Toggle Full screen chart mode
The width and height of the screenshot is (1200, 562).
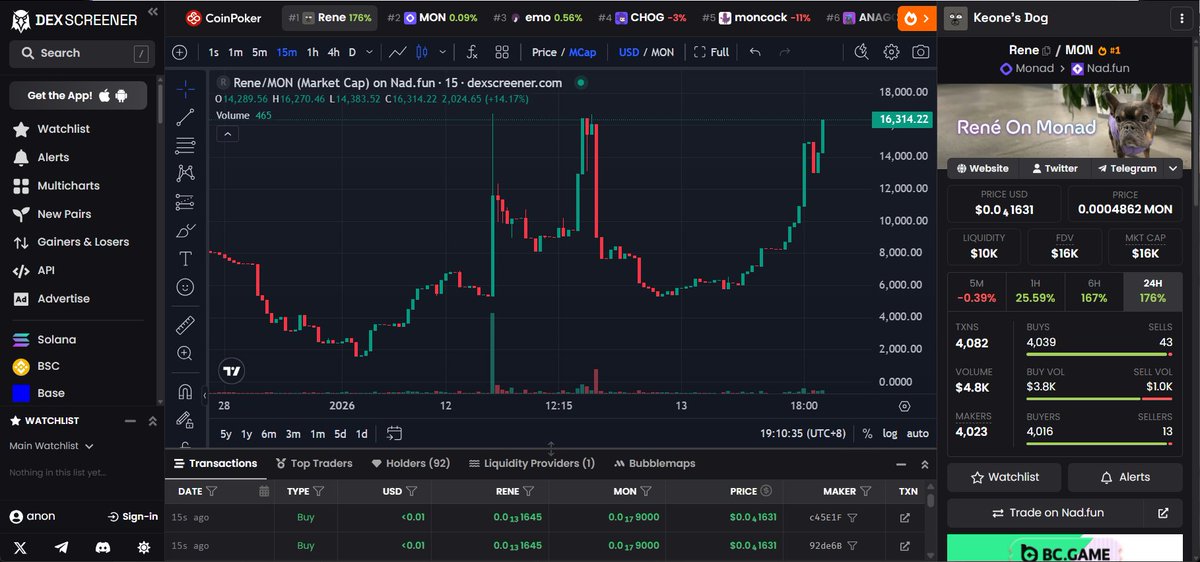pos(711,52)
